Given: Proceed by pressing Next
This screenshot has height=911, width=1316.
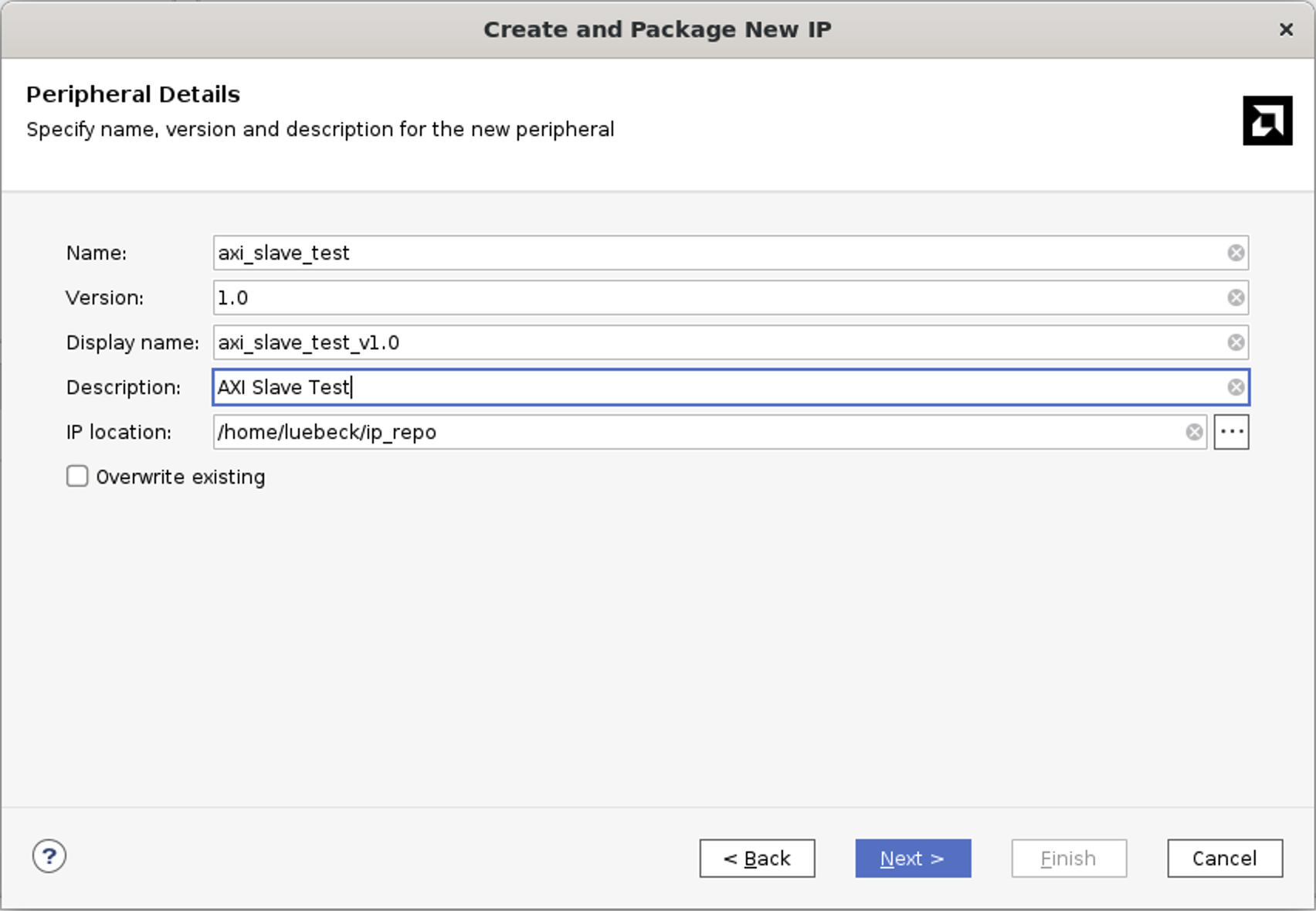Looking at the screenshot, I should click(913, 858).
